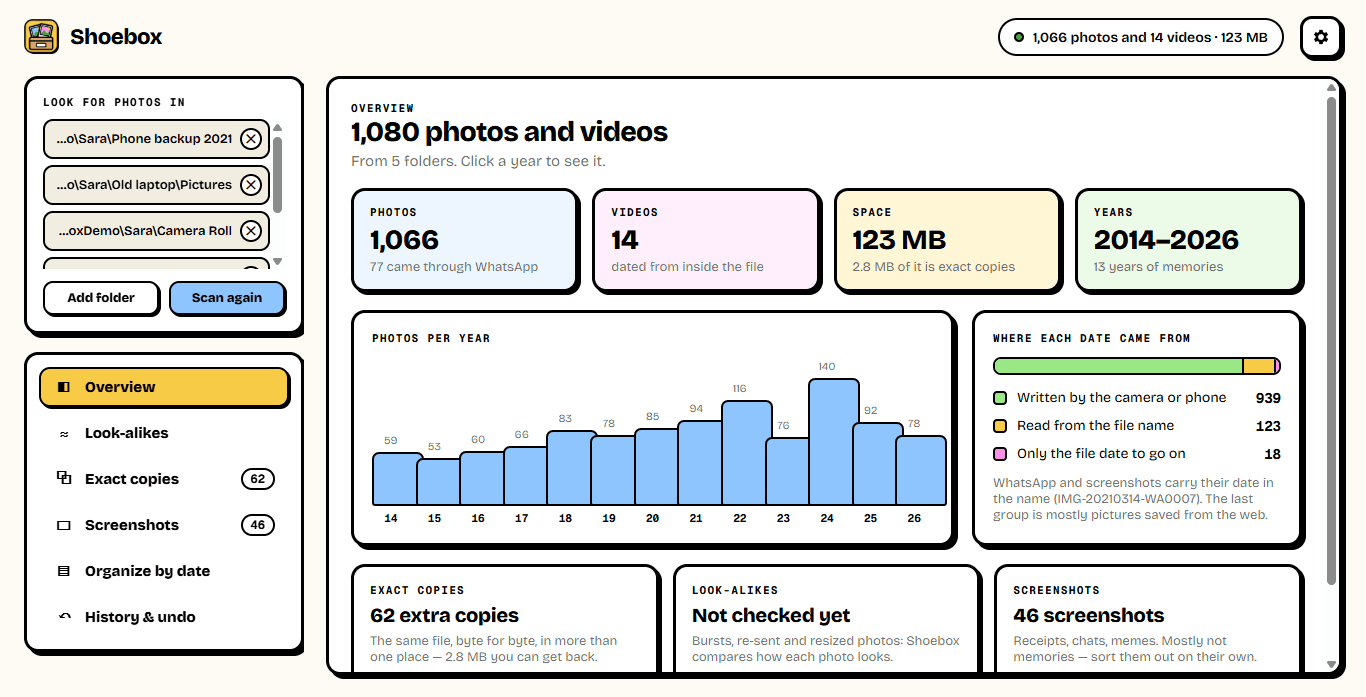Viewport: 1366px width, 697px height.
Task: Click the green date-source bar segment
Action: tap(1118, 367)
